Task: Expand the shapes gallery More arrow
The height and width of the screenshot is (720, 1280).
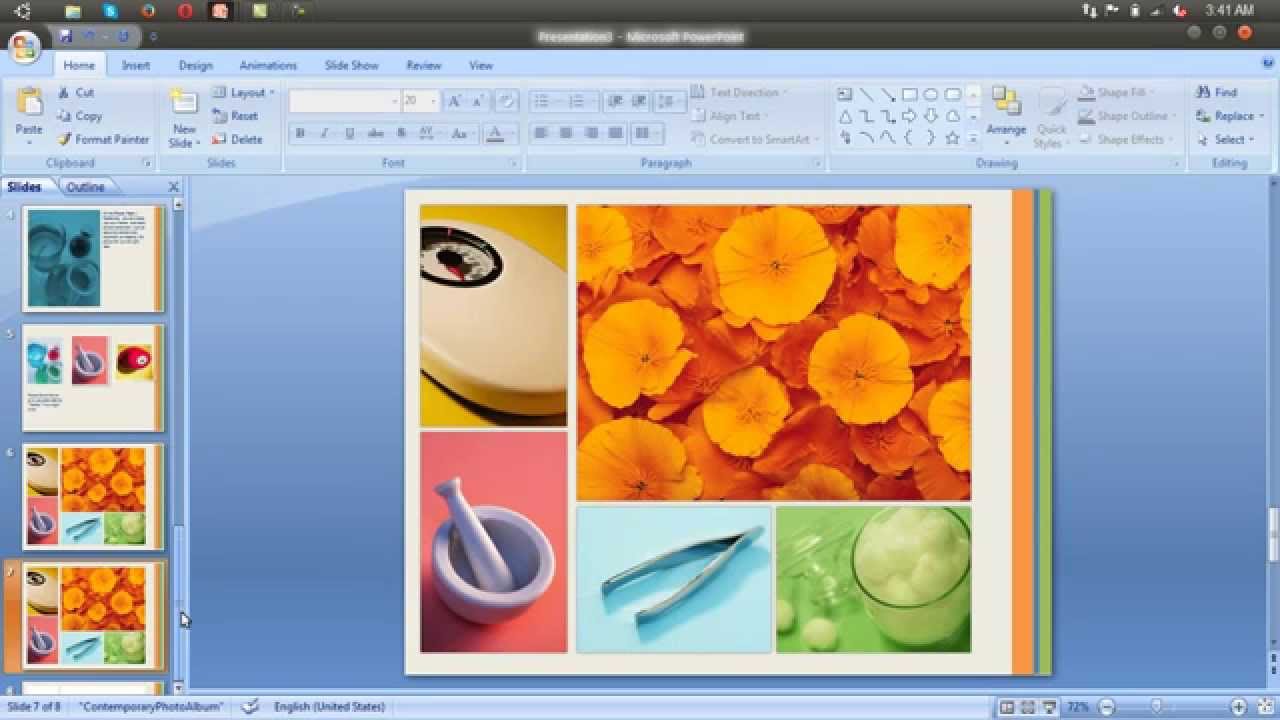Action: [973, 138]
